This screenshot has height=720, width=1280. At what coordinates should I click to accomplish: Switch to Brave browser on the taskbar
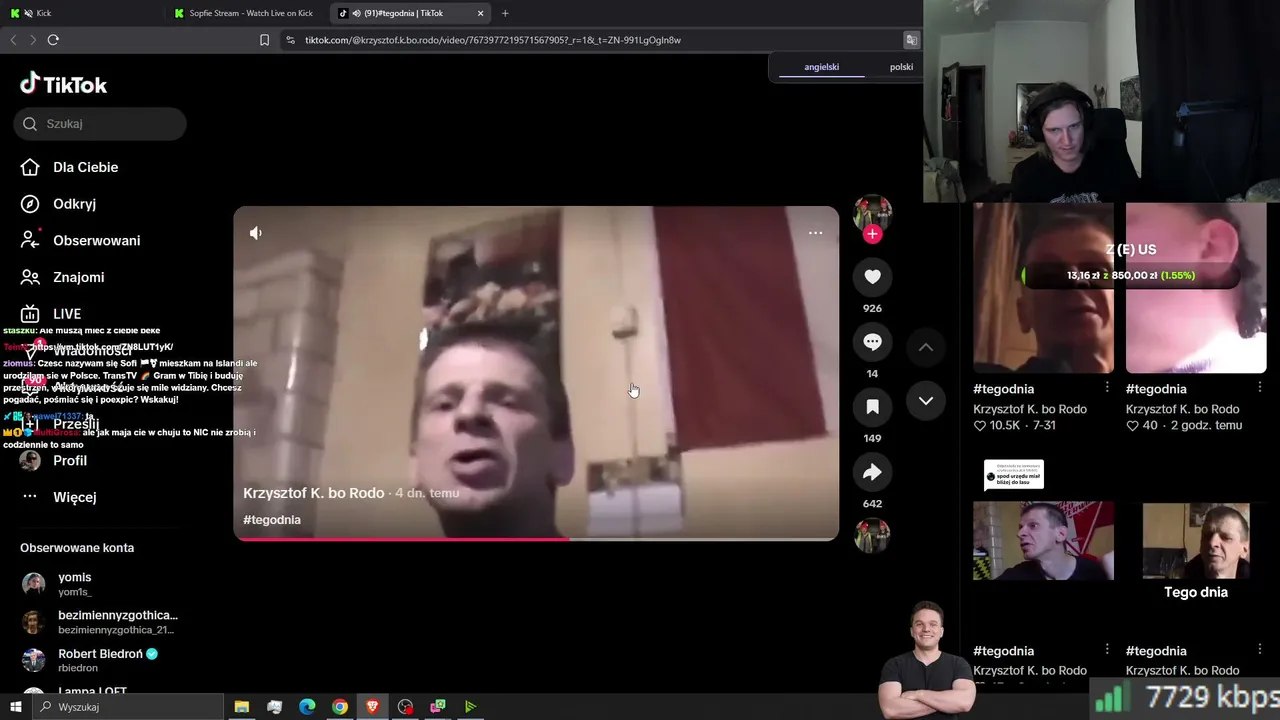tap(372, 707)
